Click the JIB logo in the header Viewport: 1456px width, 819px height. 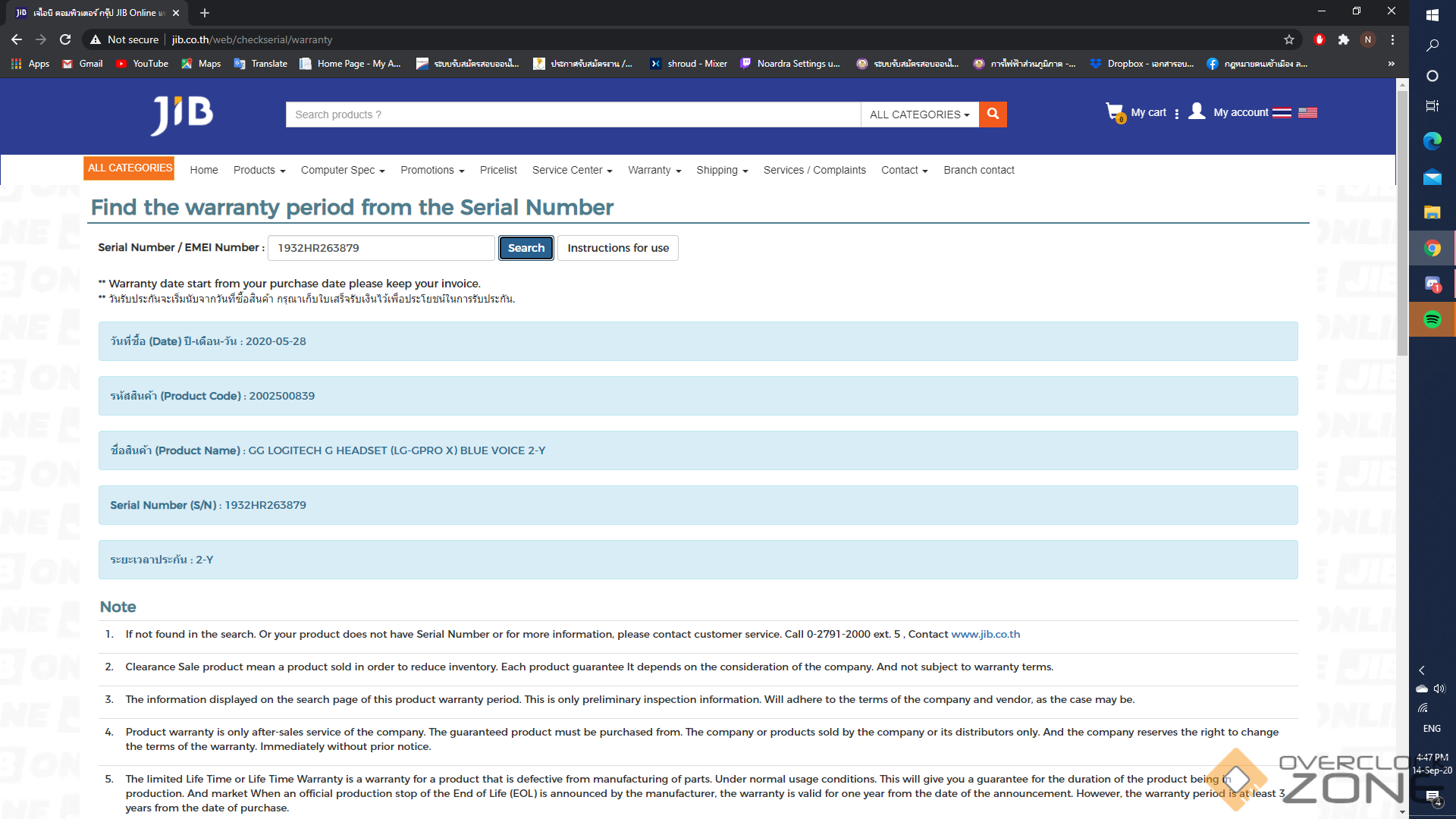(182, 115)
